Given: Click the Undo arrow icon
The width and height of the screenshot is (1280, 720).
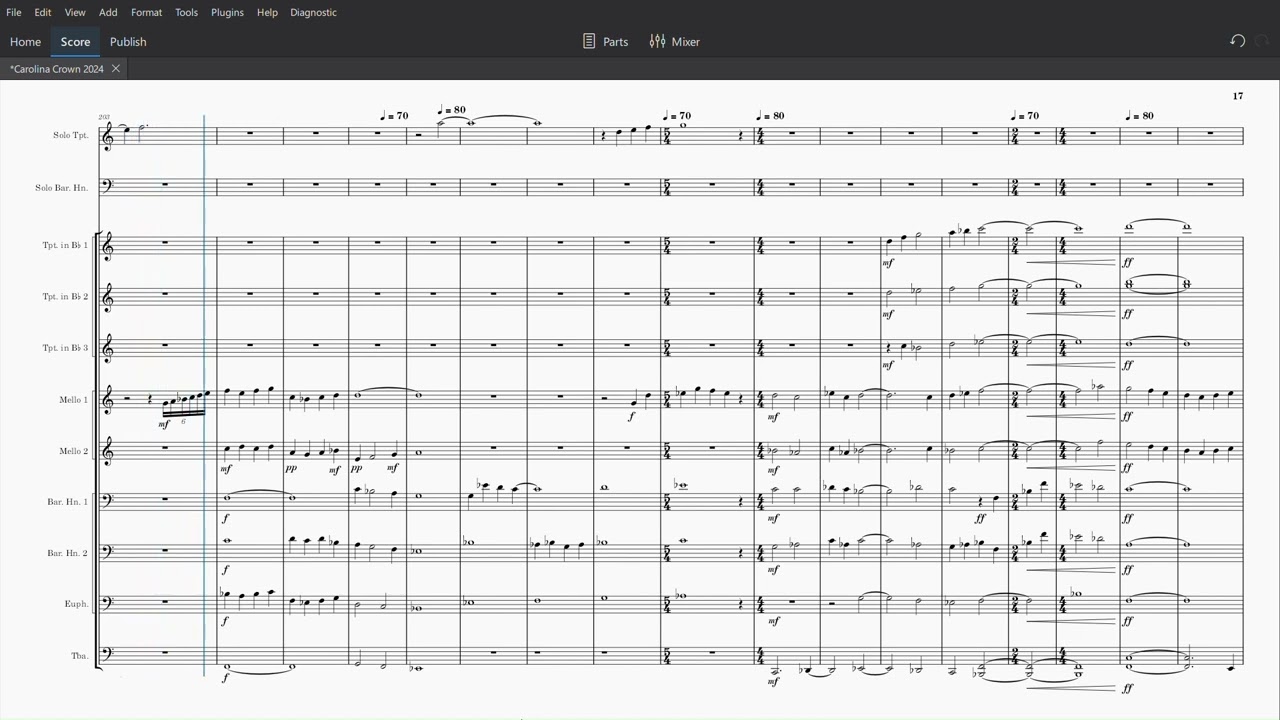Looking at the screenshot, I should click(x=1237, y=41).
